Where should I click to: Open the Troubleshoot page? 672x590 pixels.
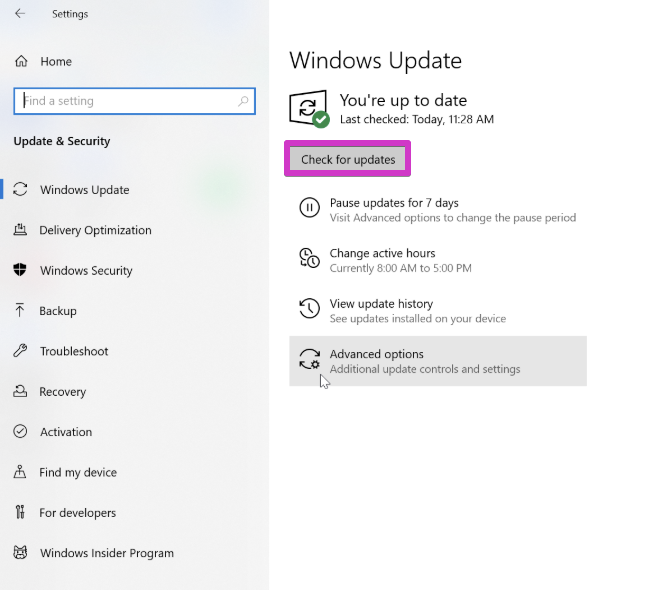[x=74, y=351]
